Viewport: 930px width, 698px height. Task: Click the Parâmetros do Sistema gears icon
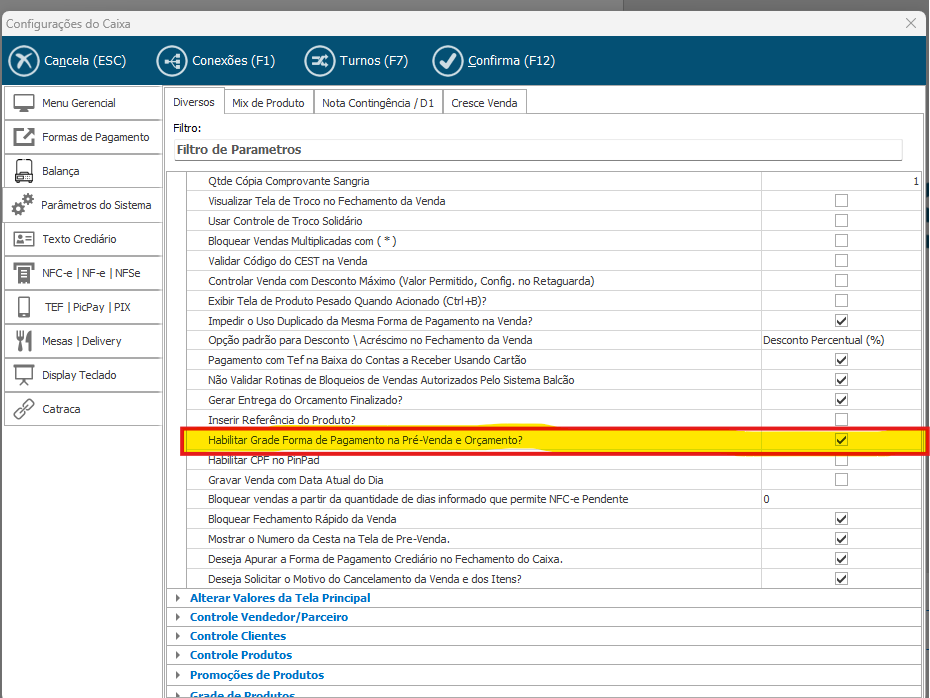tap(23, 205)
